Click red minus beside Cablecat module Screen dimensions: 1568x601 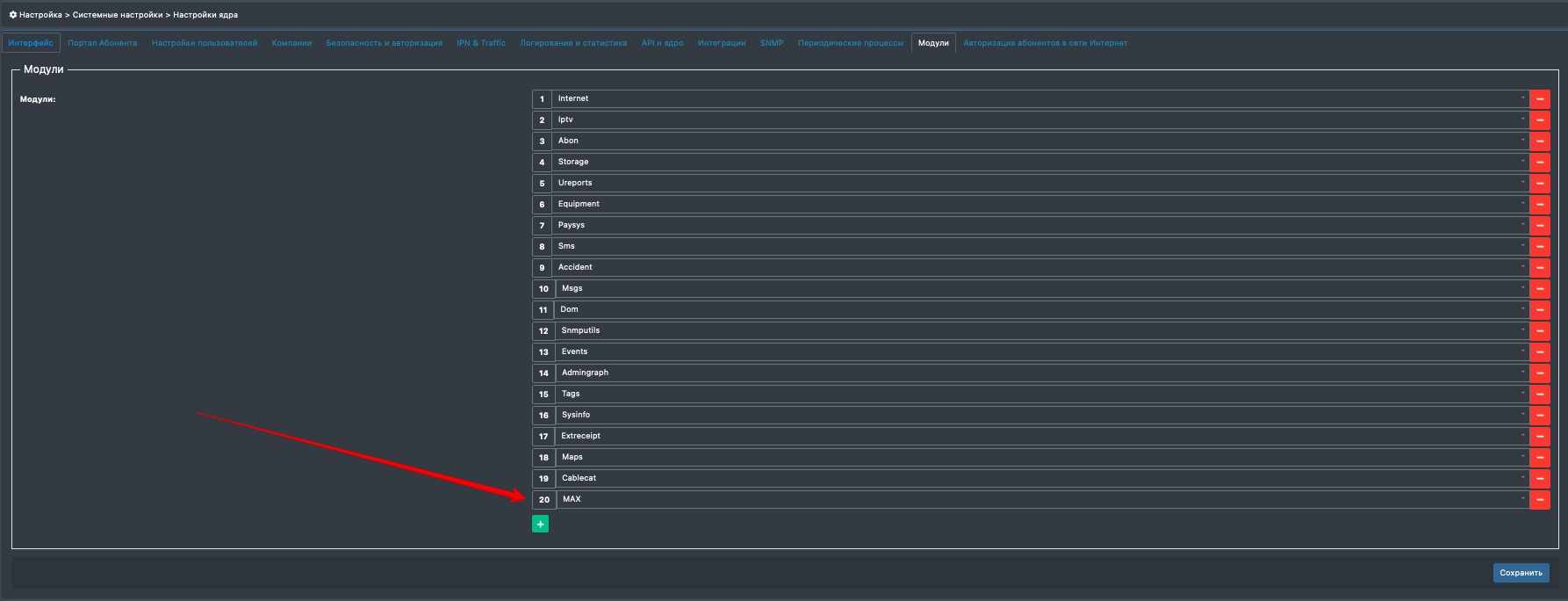tap(1539, 479)
